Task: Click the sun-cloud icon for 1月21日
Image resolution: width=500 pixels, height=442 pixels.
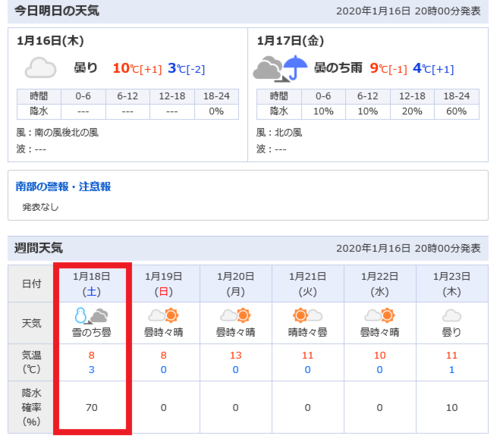Action: point(307,315)
